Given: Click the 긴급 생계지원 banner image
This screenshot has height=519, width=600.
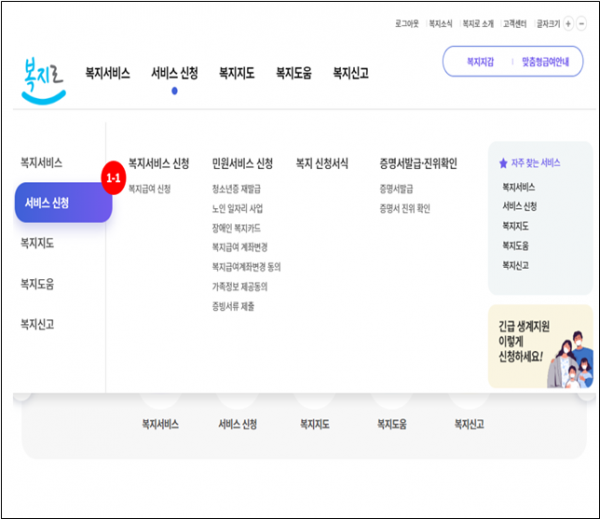Looking at the screenshot, I should click(x=539, y=346).
